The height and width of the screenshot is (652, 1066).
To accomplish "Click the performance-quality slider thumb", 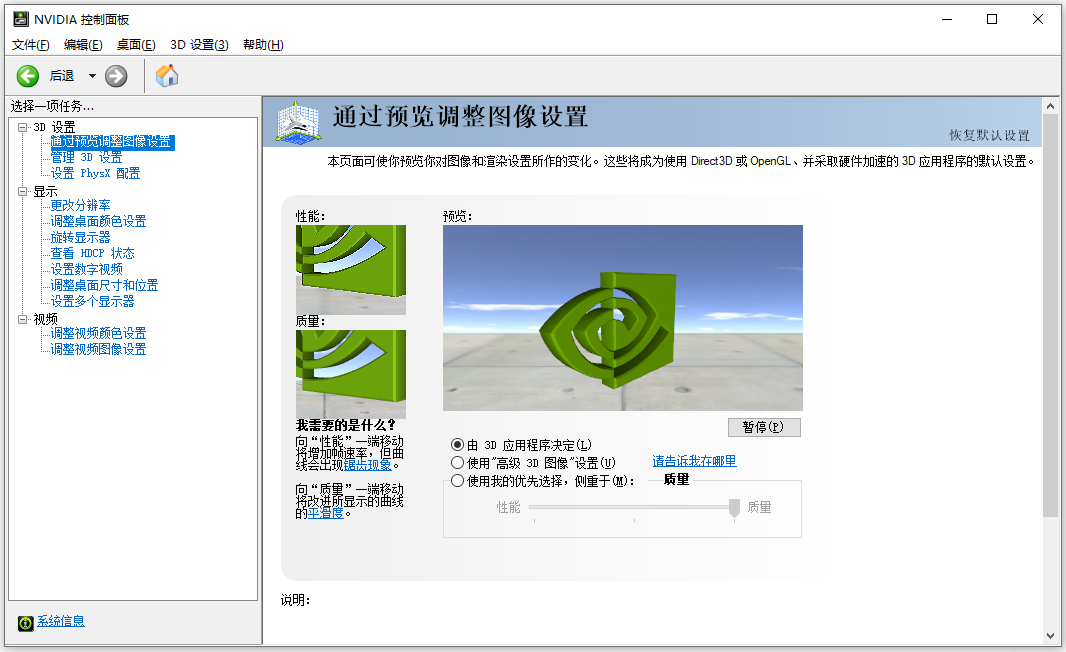I will [734, 508].
